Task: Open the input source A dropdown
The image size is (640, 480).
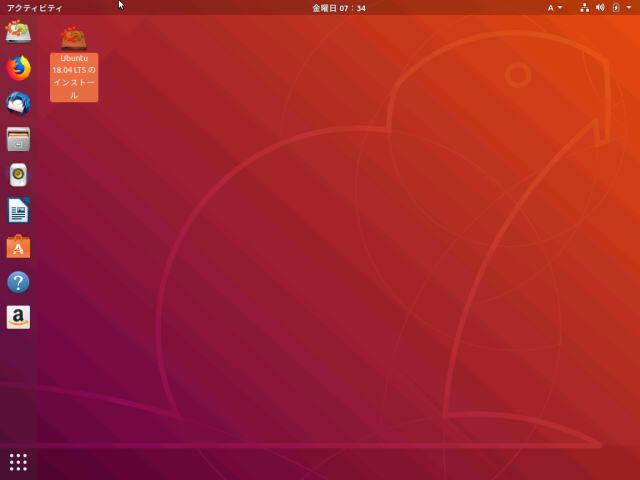Action: pos(555,8)
